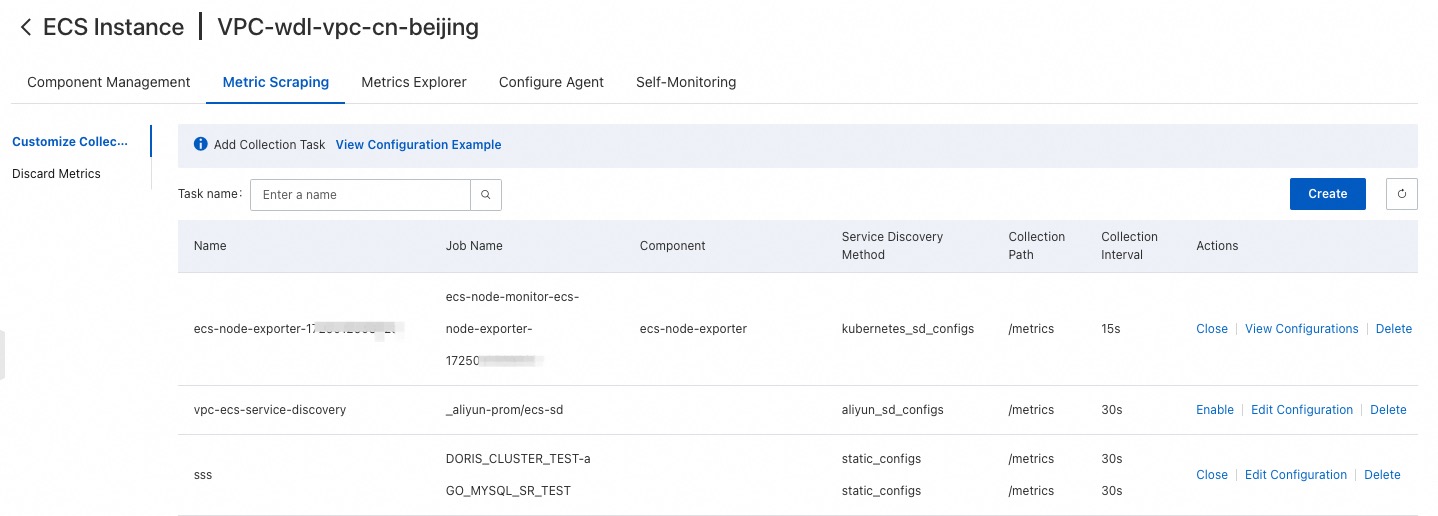Screen dimensions: 1438x516
Task: Close the sss collection task
Action: click(x=1211, y=475)
